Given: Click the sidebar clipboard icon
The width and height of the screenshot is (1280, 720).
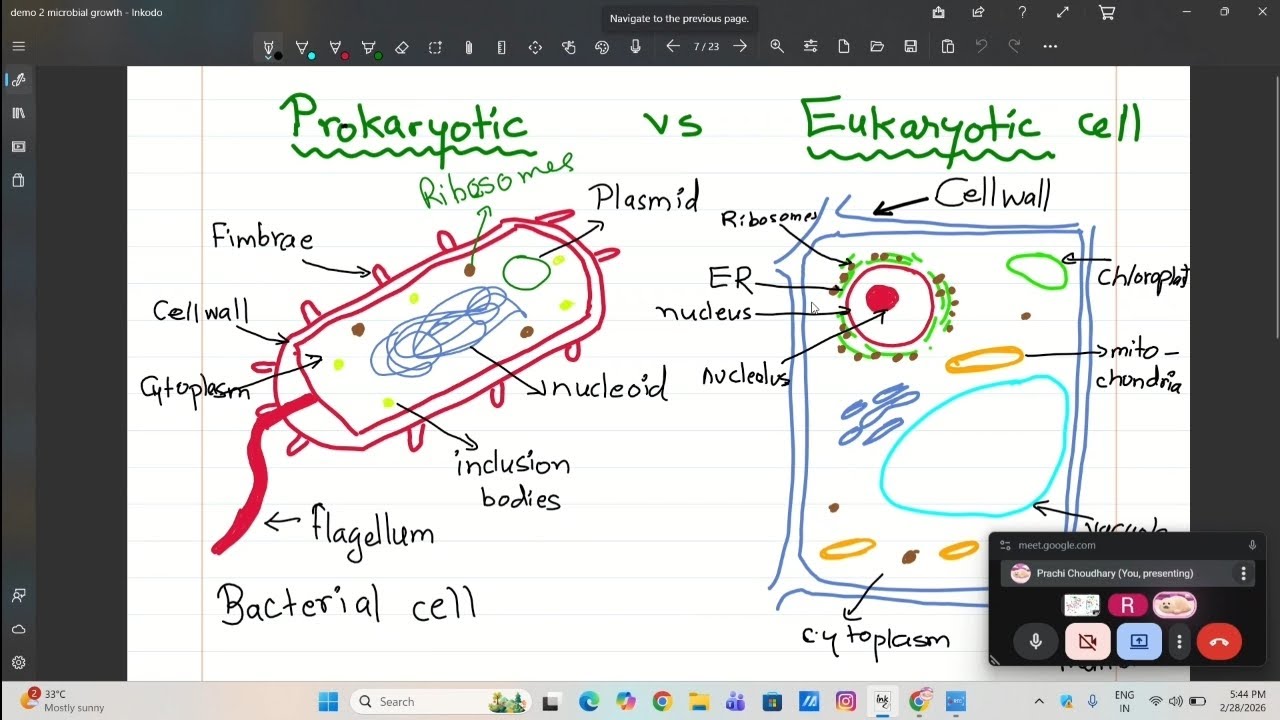Looking at the screenshot, I should (x=18, y=181).
